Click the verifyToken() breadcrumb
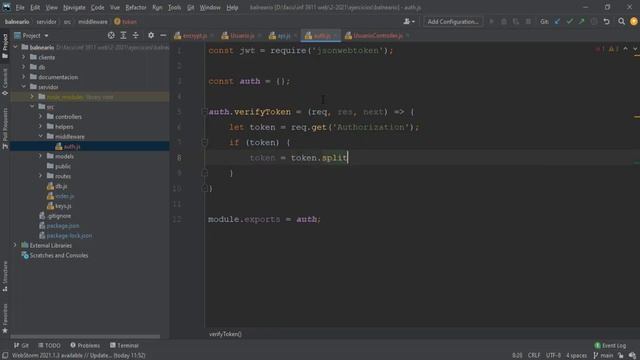640x360 pixels. (225, 334)
